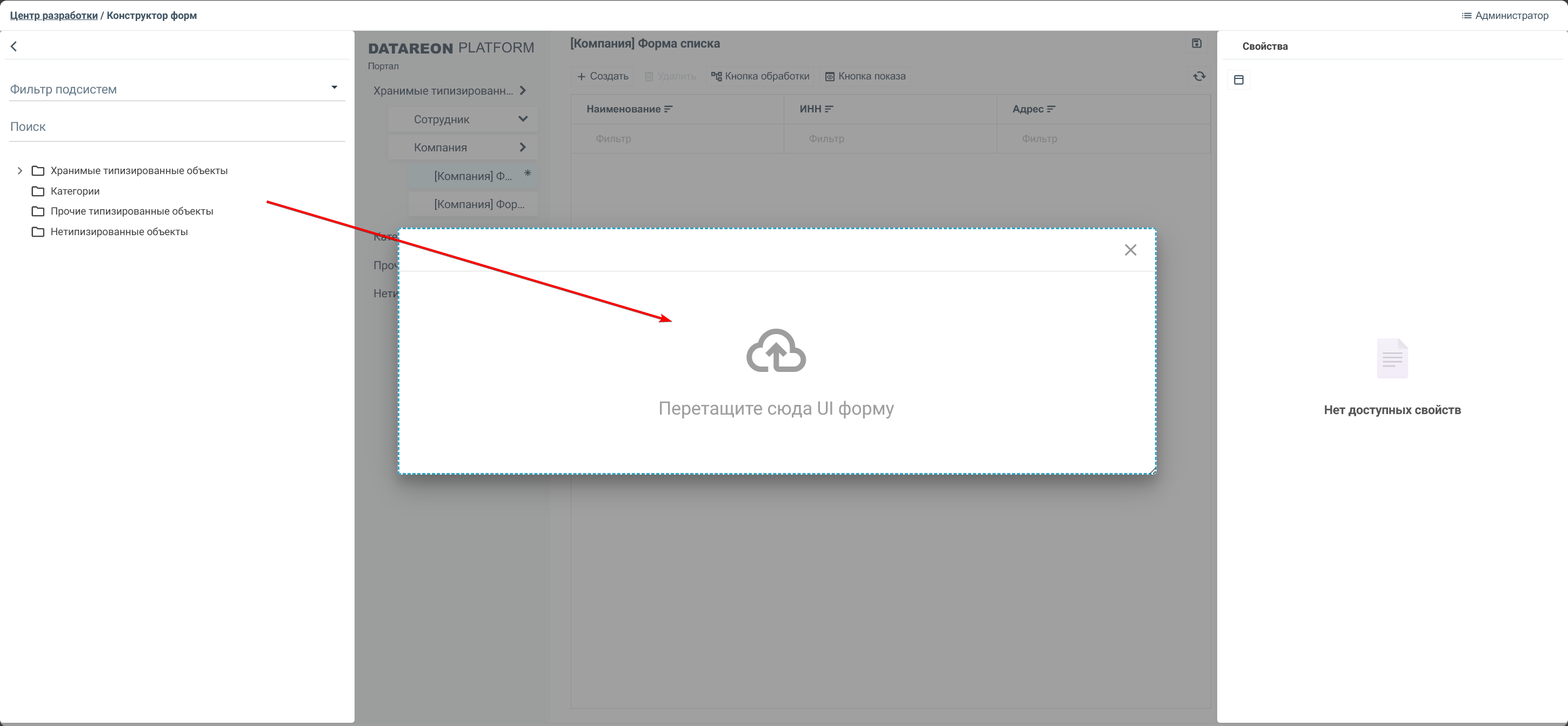Image resolution: width=1568 pixels, height=726 pixels.
Task: Click the sort icon next to Наименование
Action: coord(669,109)
